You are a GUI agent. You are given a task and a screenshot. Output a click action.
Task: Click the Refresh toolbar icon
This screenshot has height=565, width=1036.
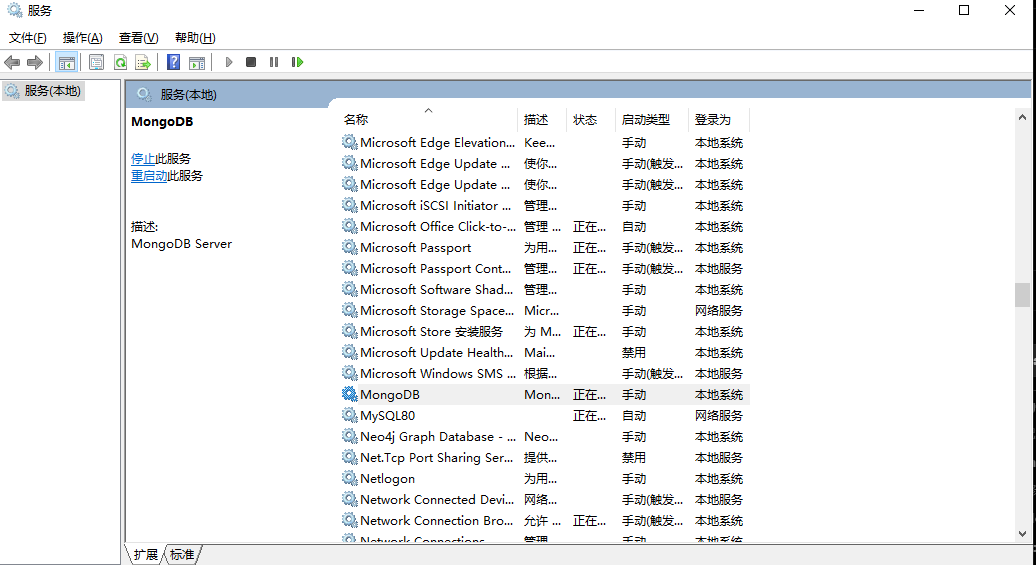[120, 62]
